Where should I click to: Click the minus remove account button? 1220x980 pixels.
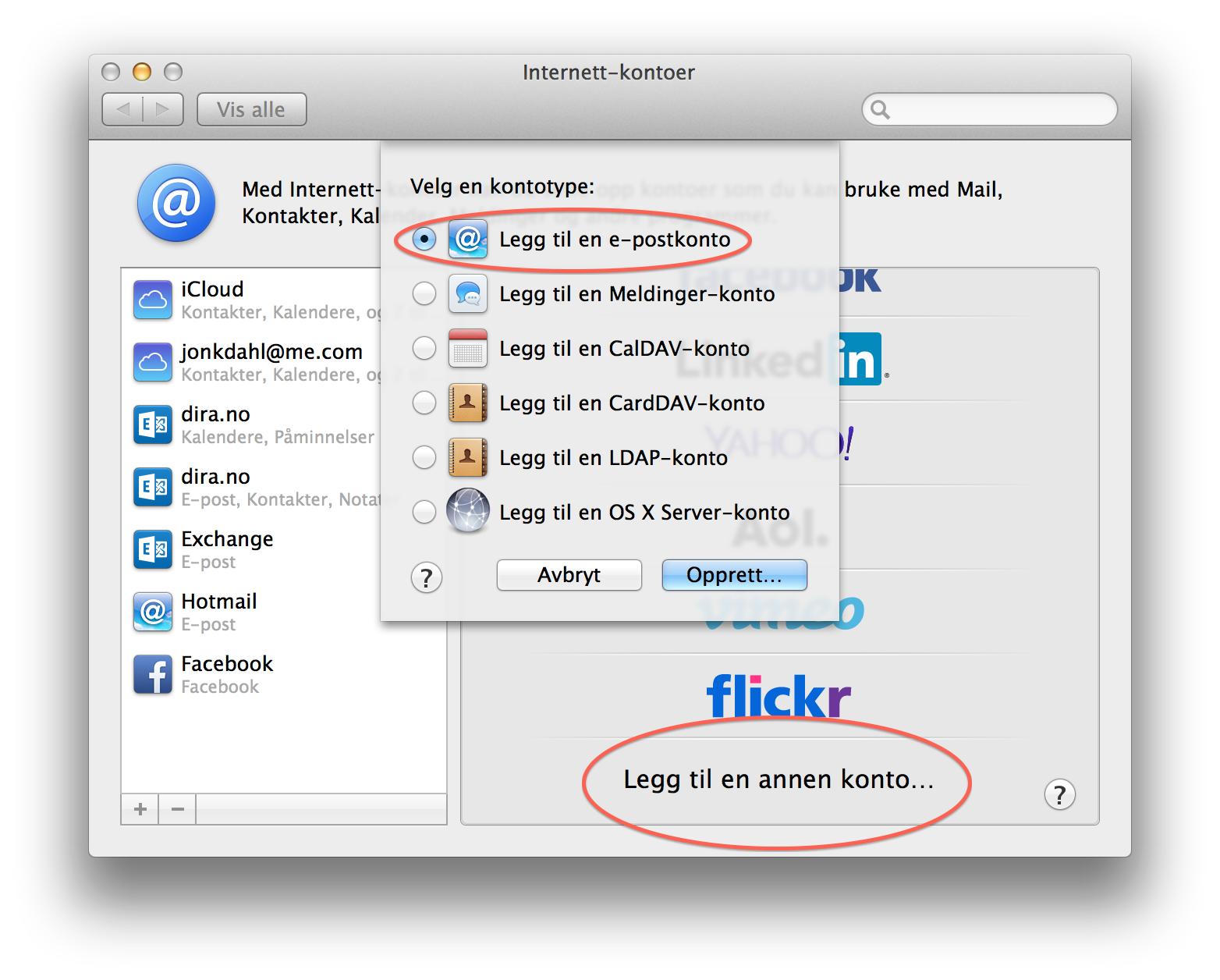pos(178,809)
